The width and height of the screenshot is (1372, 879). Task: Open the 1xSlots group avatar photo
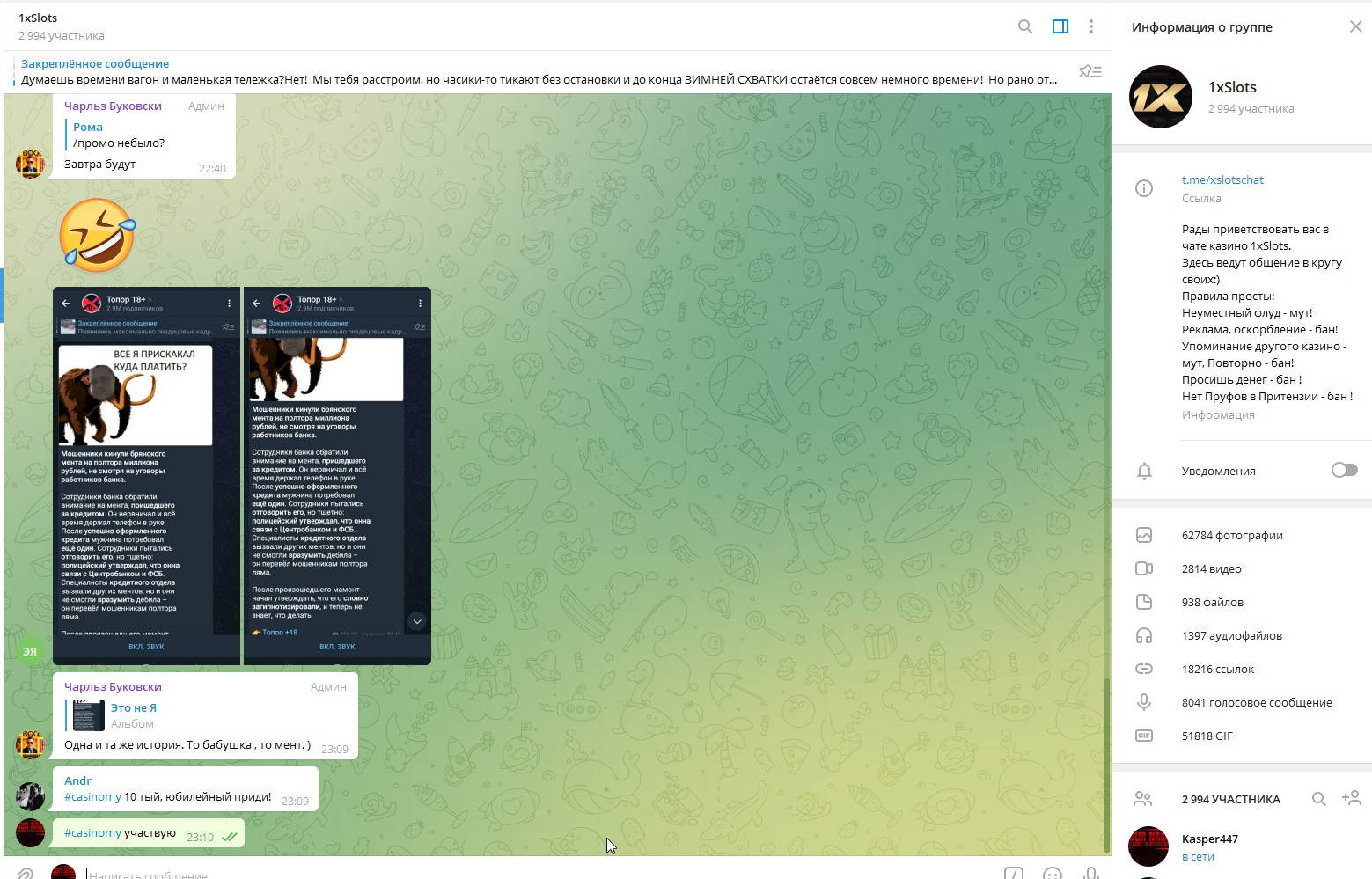(1161, 97)
